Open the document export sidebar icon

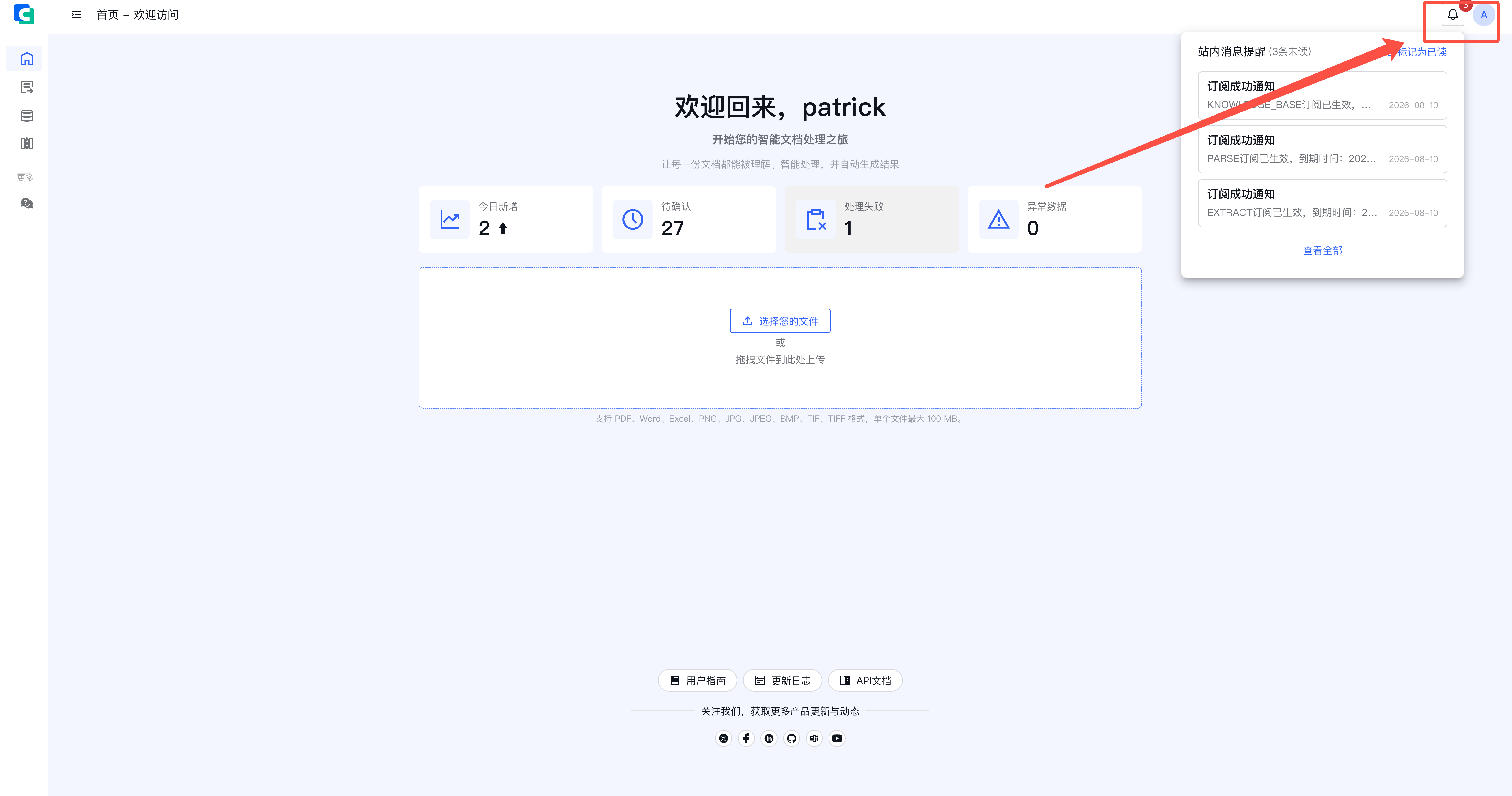coord(26,87)
